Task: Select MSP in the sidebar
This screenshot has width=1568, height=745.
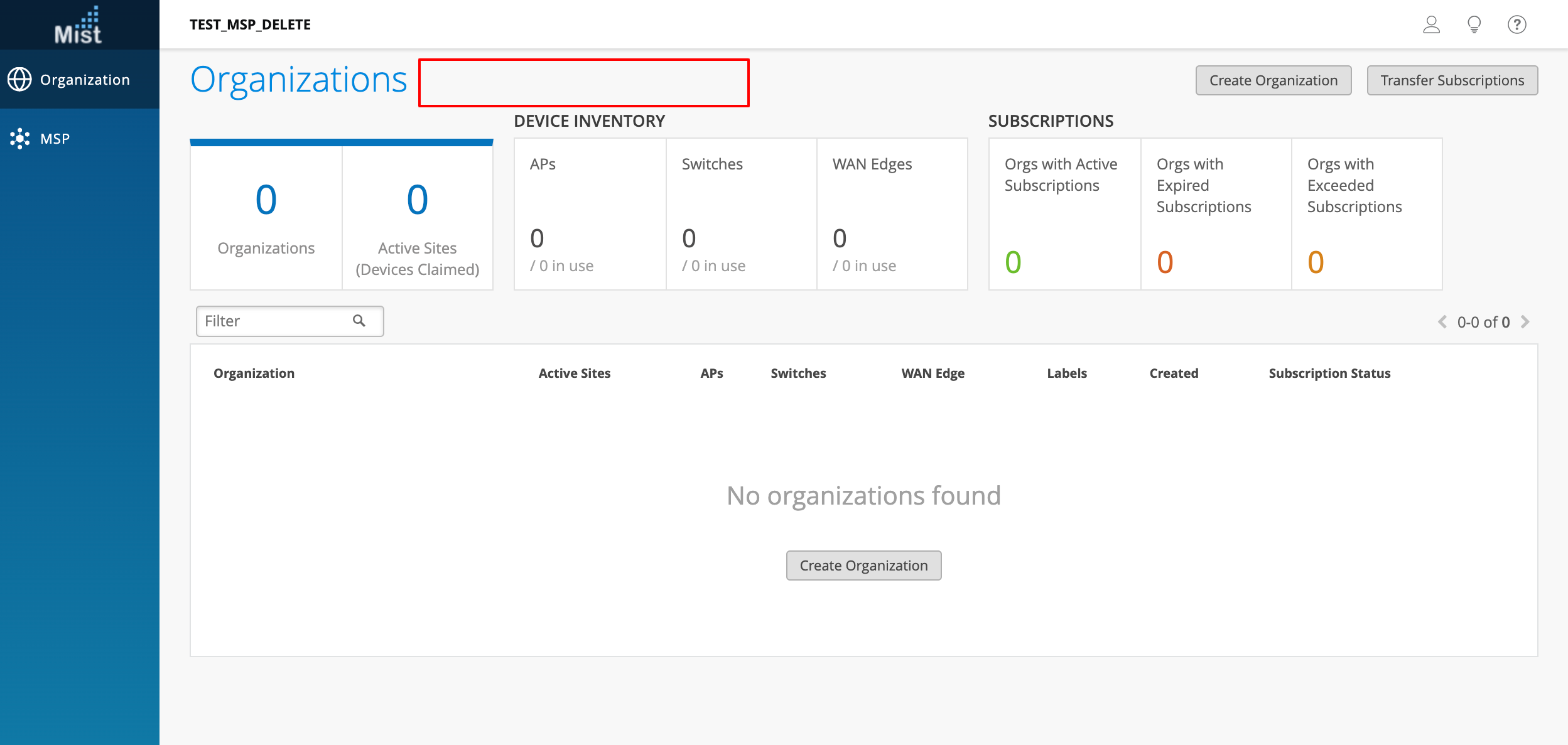Action: (x=55, y=139)
